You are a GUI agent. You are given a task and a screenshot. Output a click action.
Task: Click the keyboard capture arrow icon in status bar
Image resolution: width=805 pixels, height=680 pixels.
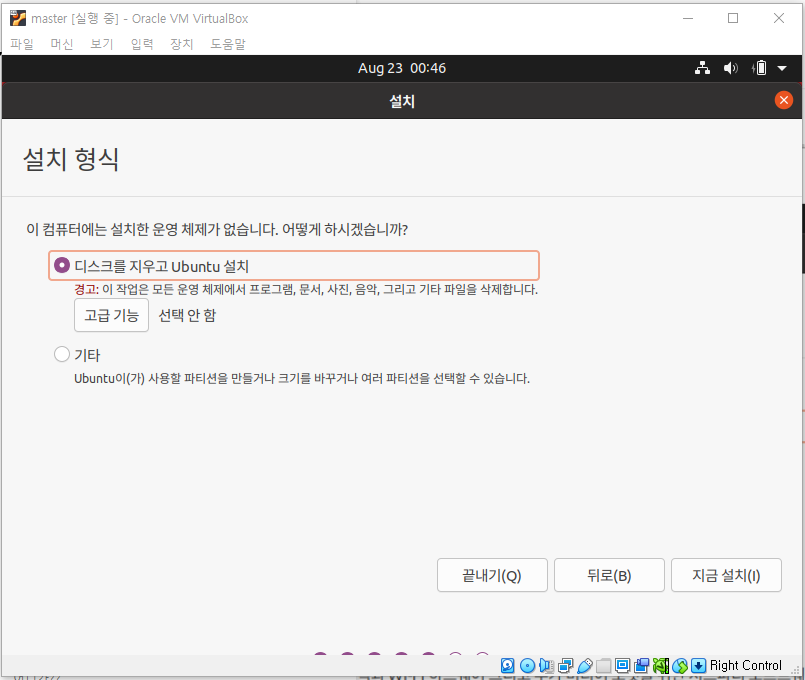pos(699,666)
